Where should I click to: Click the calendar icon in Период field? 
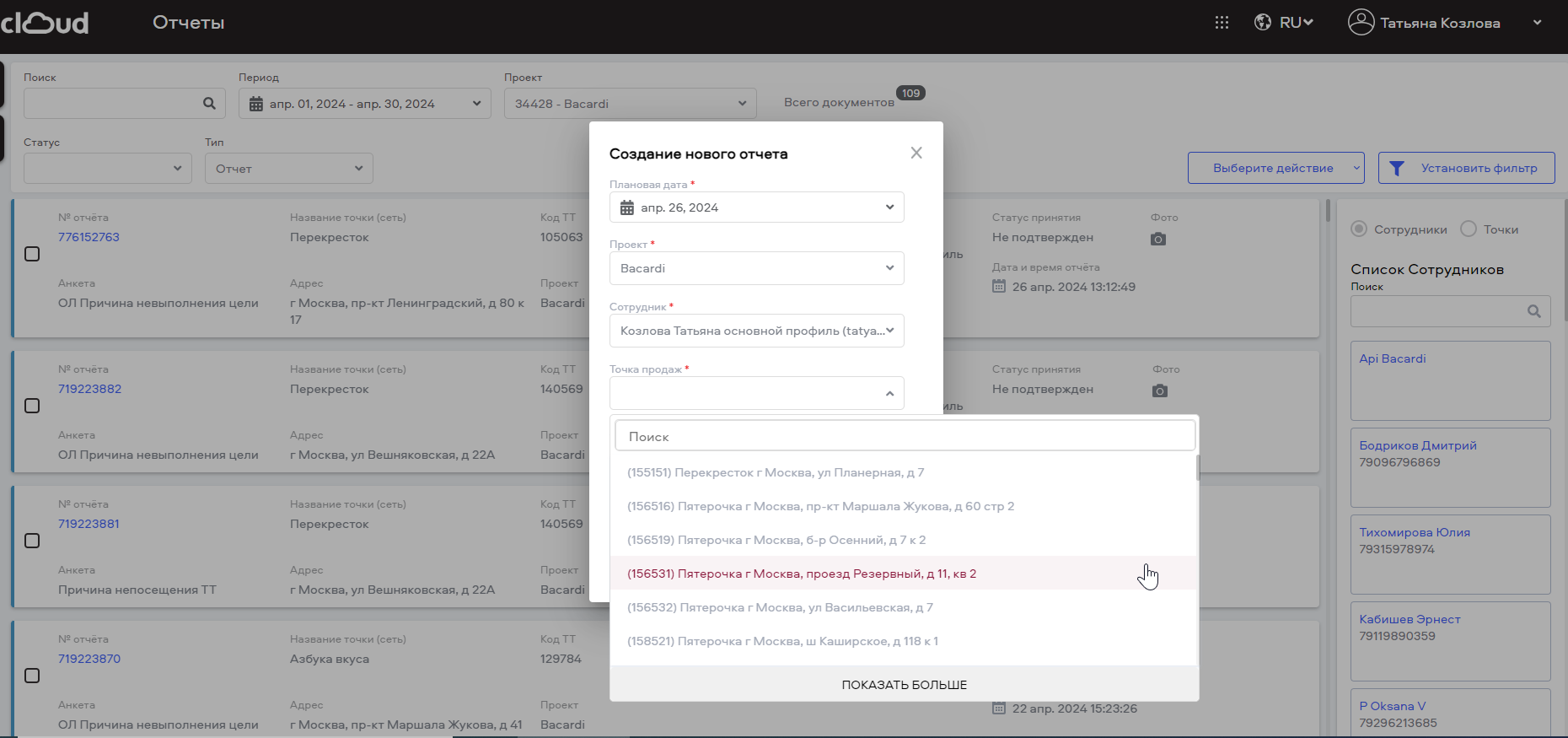pos(256,104)
